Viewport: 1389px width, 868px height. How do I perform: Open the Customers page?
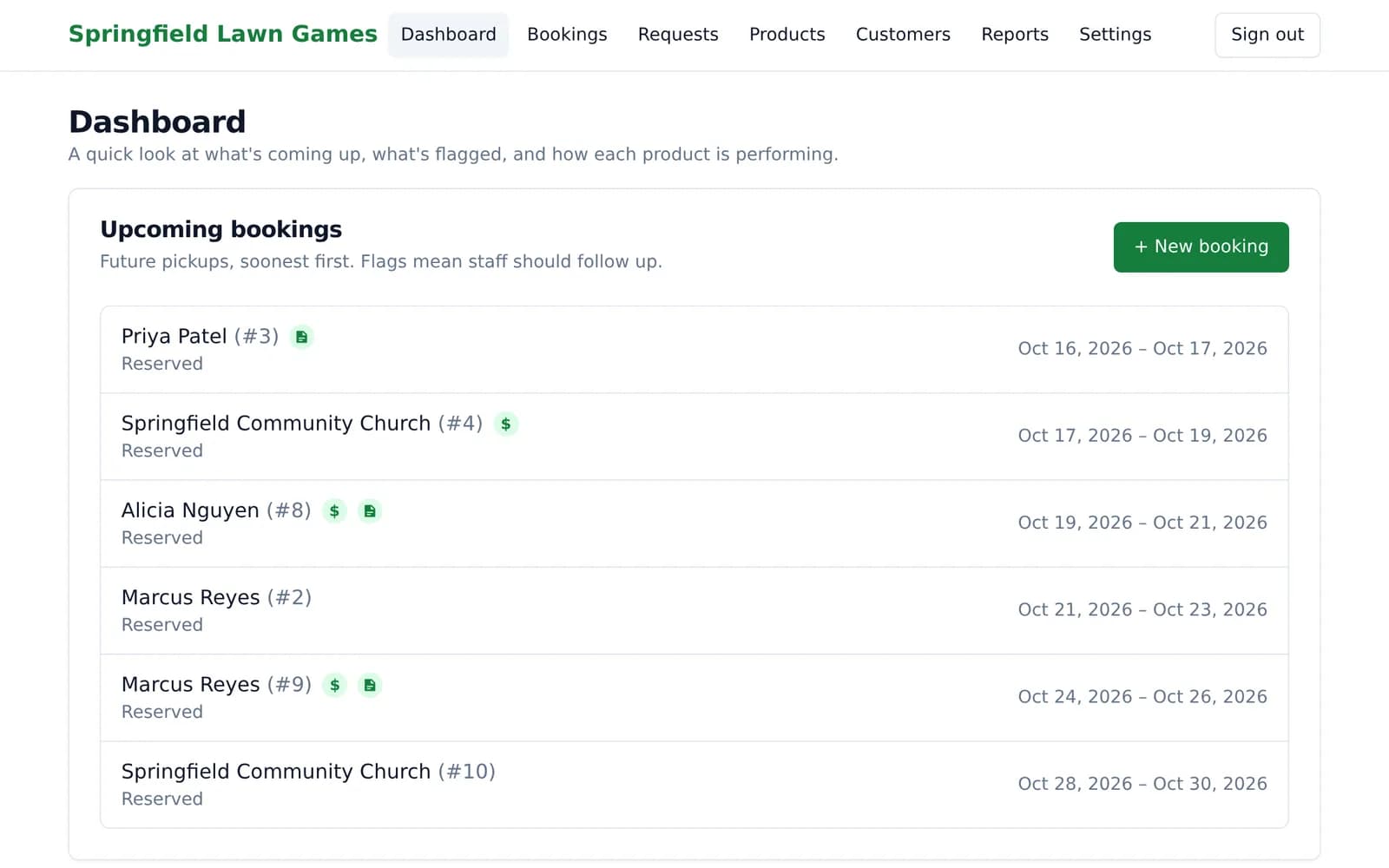point(903,35)
